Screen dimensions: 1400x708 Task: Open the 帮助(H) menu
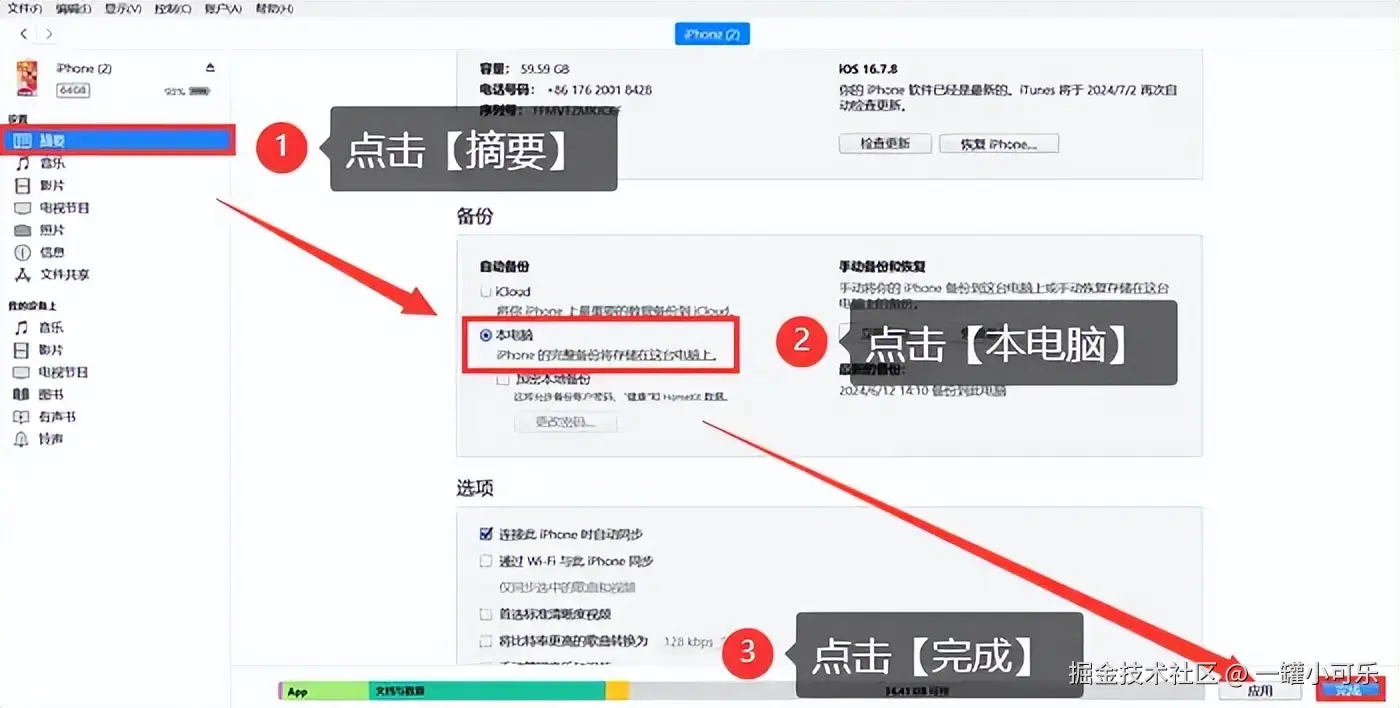273,9
